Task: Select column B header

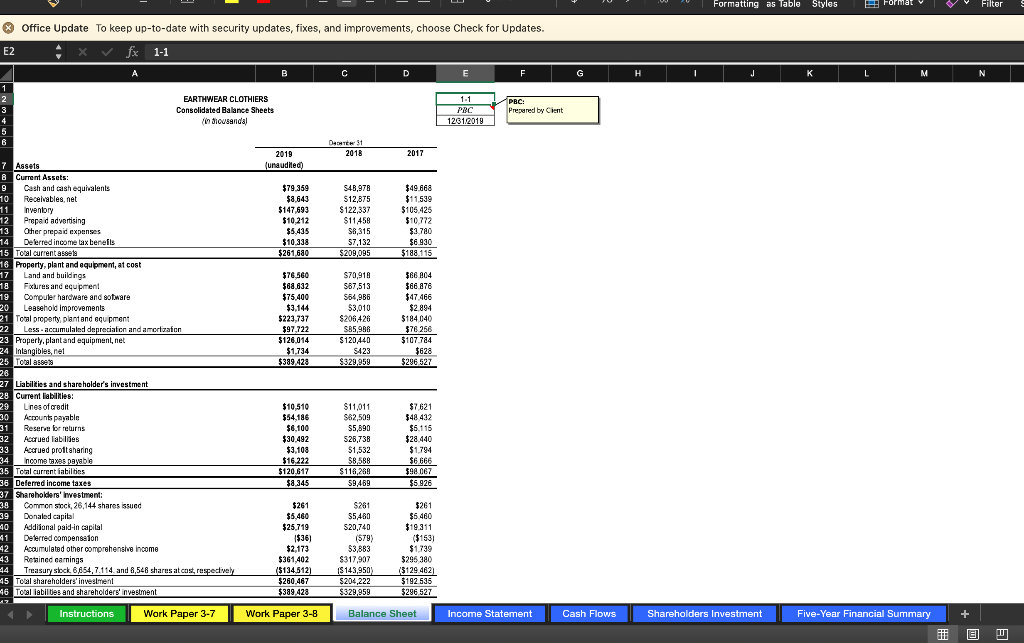Action: coord(284,74)
